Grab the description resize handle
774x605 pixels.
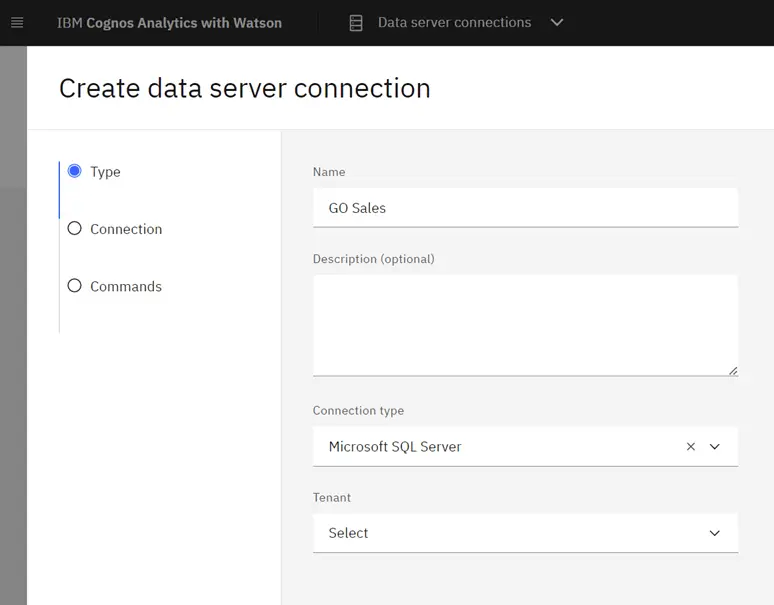733,371
